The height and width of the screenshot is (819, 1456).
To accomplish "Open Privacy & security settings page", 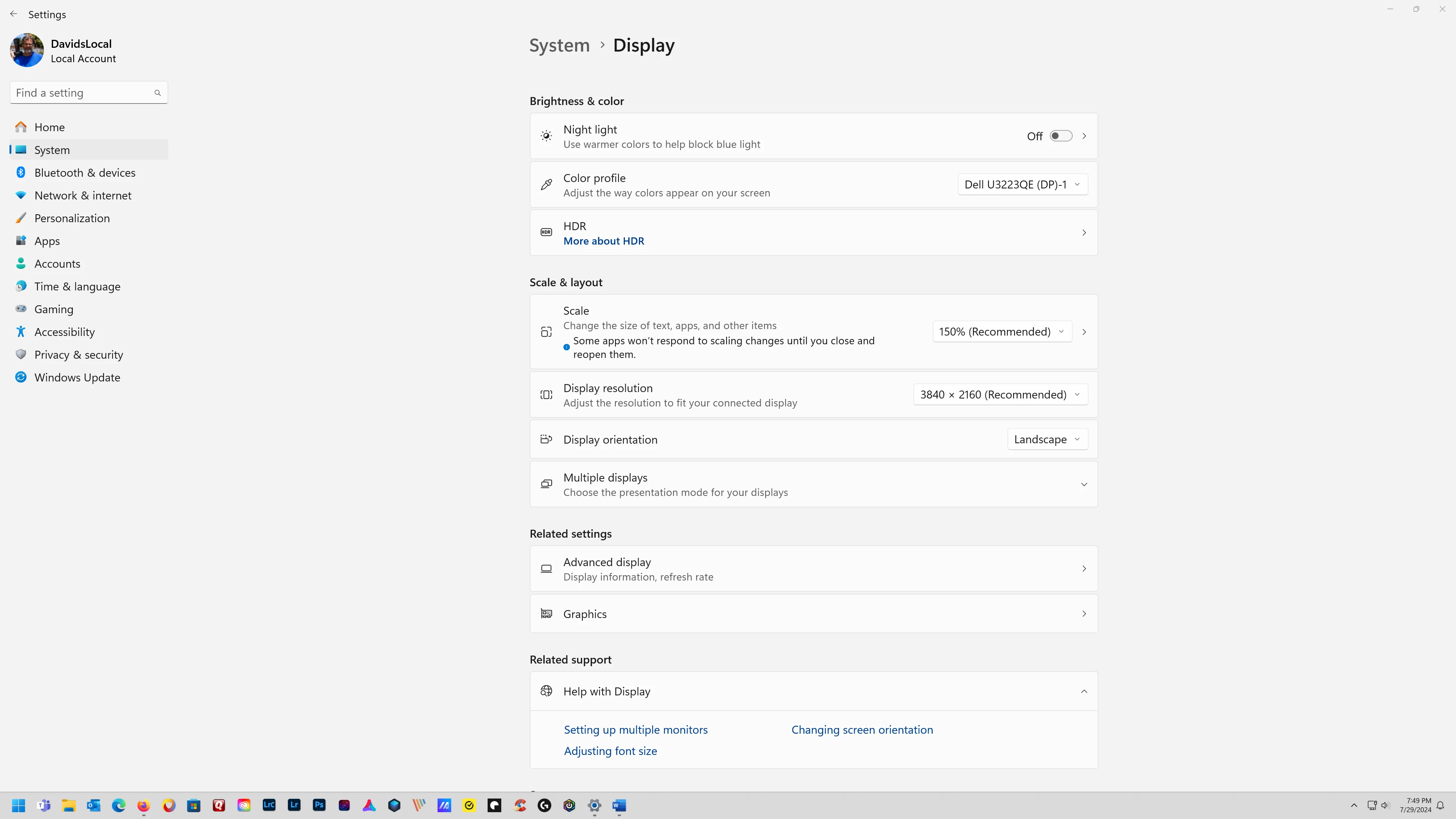I will 78,355.
